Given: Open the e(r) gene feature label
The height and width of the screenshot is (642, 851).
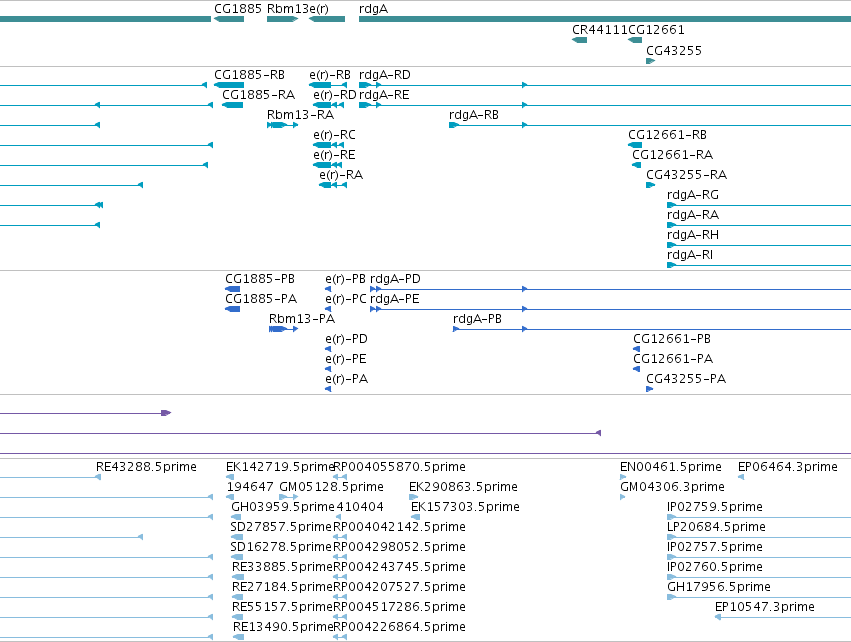Looking at the screenshot, I should click(x=319, y=9).
